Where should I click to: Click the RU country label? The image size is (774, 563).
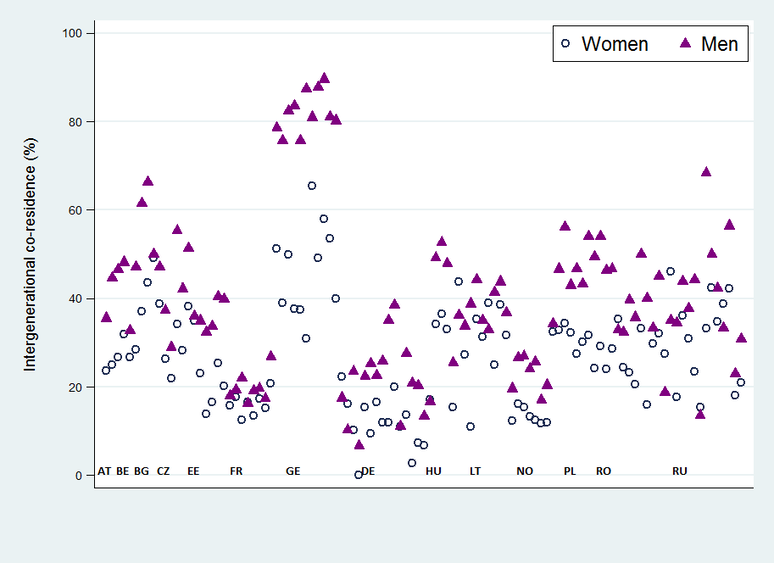(x=680, y=471)
